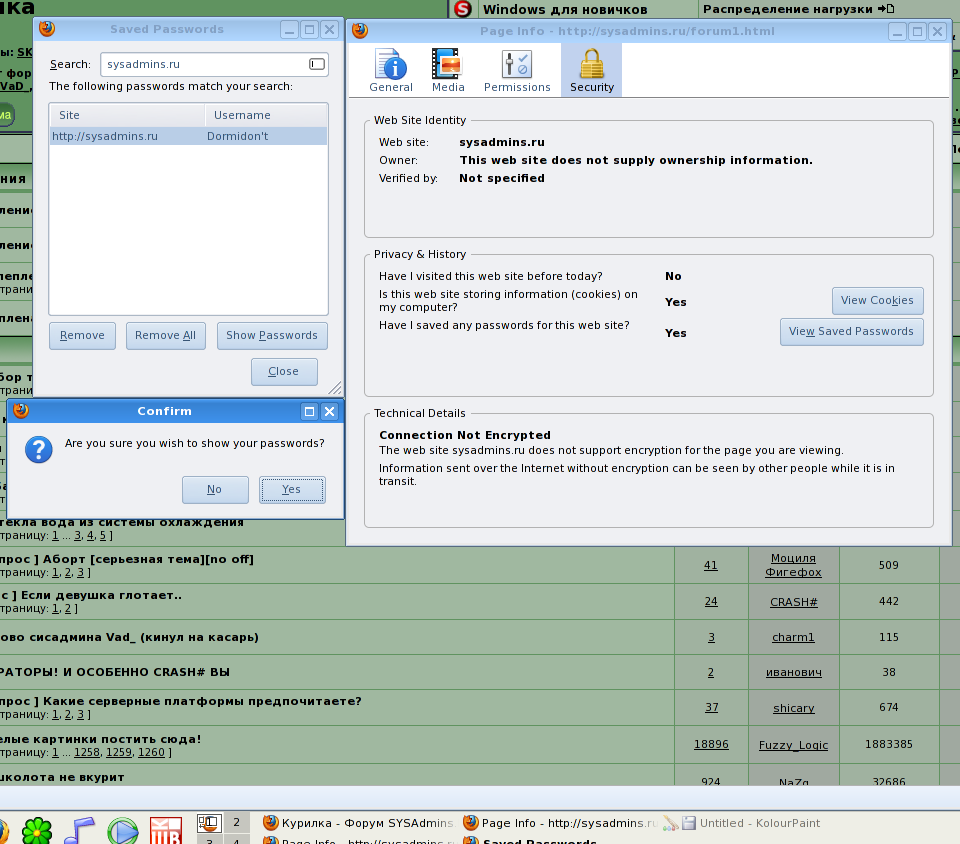The image size is (960, 844).
Task: Open reply count link 41
Action: pyautogui.click(x=710, y=566)
